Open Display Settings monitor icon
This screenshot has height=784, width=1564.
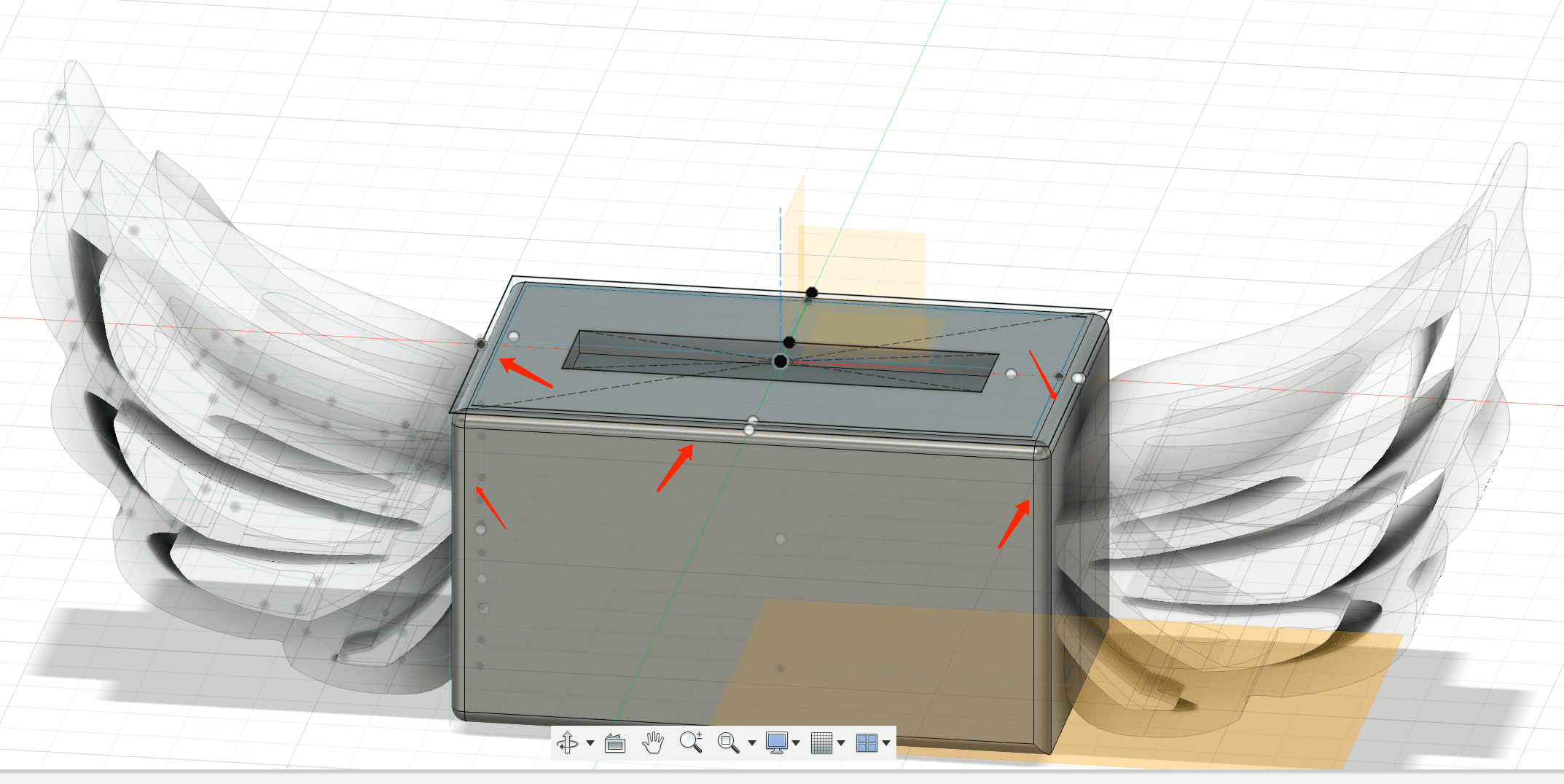(x=777, y=742)
